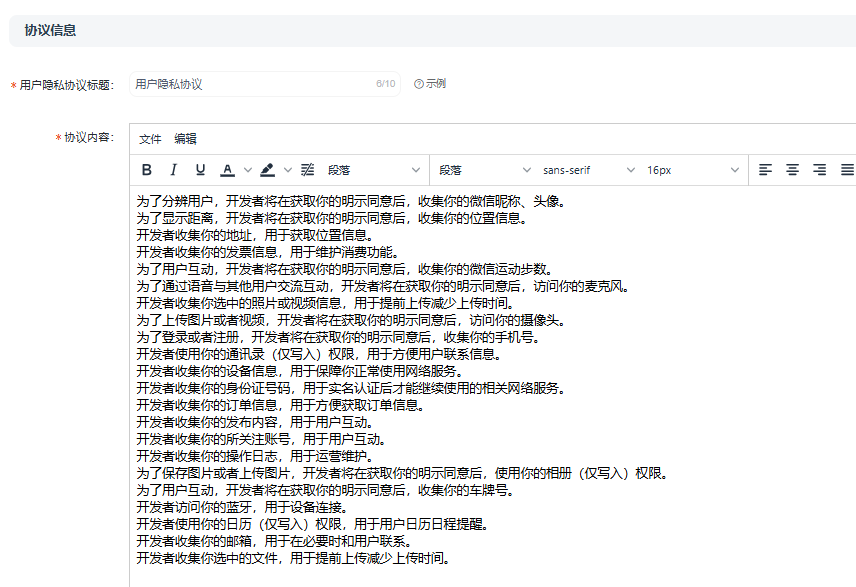Screen dimensions: 856x587
Task: Click the line height icon
Action: point(308,170)
